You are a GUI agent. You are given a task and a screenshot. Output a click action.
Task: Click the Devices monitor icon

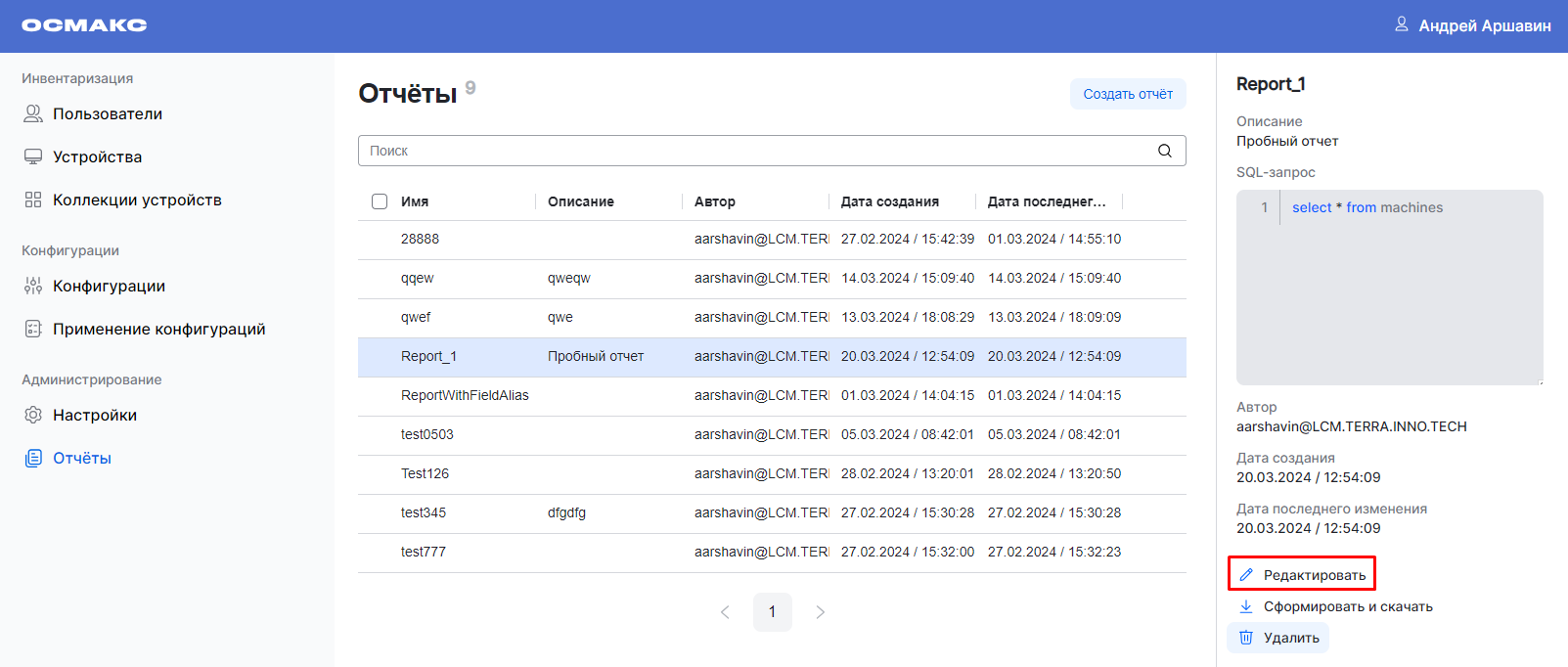coord(33,157)
